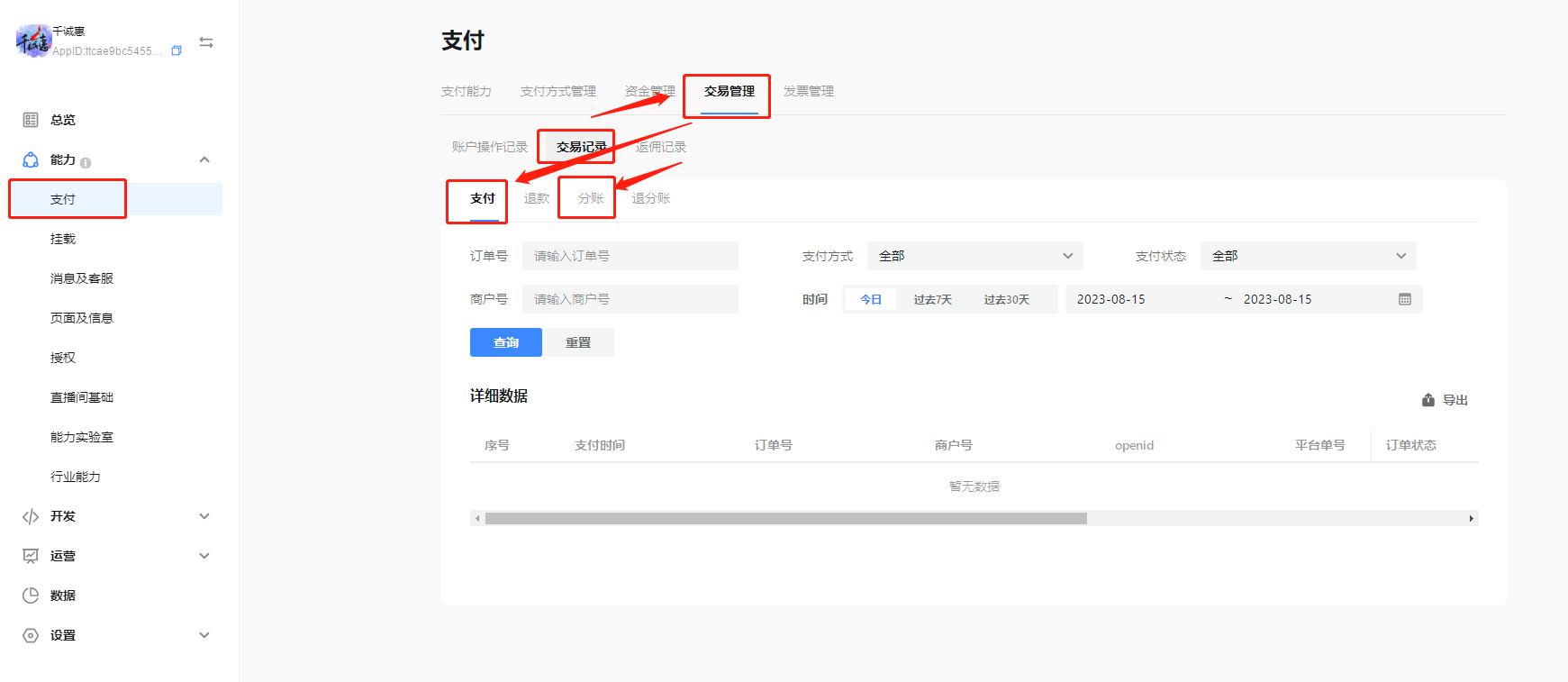Select the 过去7天 time range option
Viewport: 1568px width, 682px height.
(x=932, y=299)
